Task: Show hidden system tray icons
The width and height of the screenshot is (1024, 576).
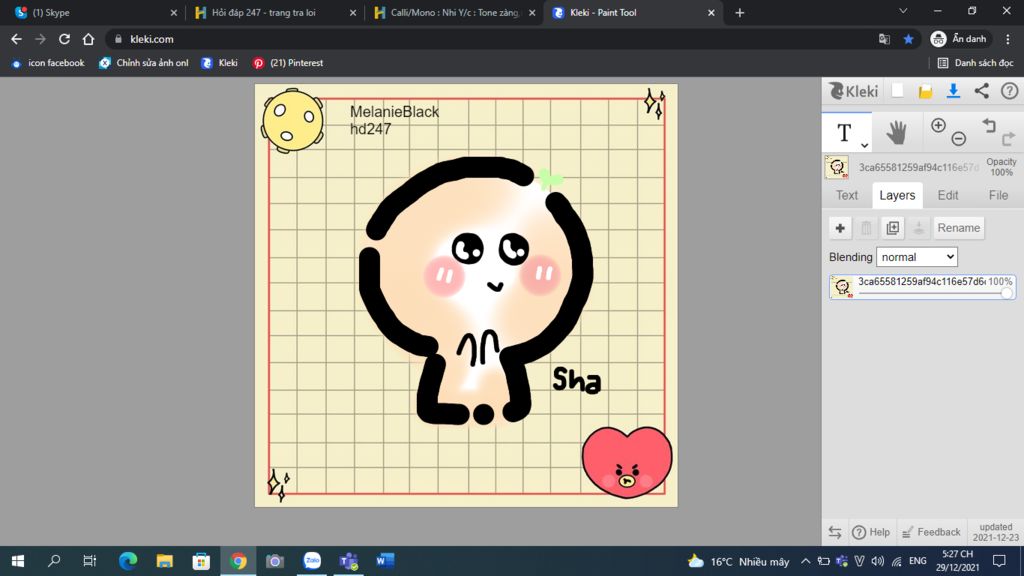Action: [x=805, y=561]
